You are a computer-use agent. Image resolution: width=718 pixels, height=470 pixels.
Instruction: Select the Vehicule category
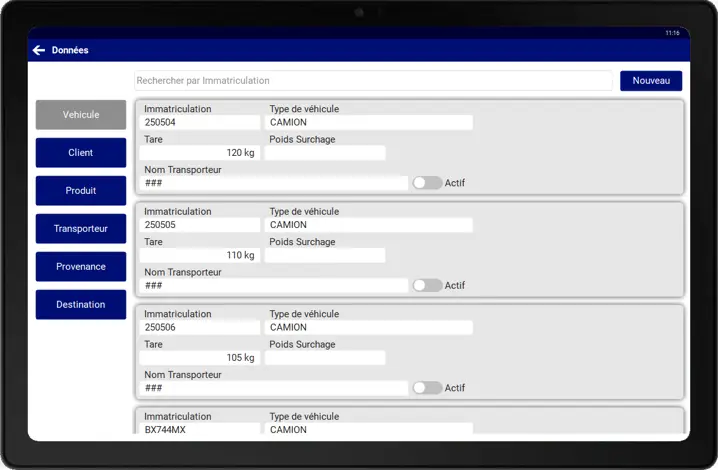click(81, 115)
